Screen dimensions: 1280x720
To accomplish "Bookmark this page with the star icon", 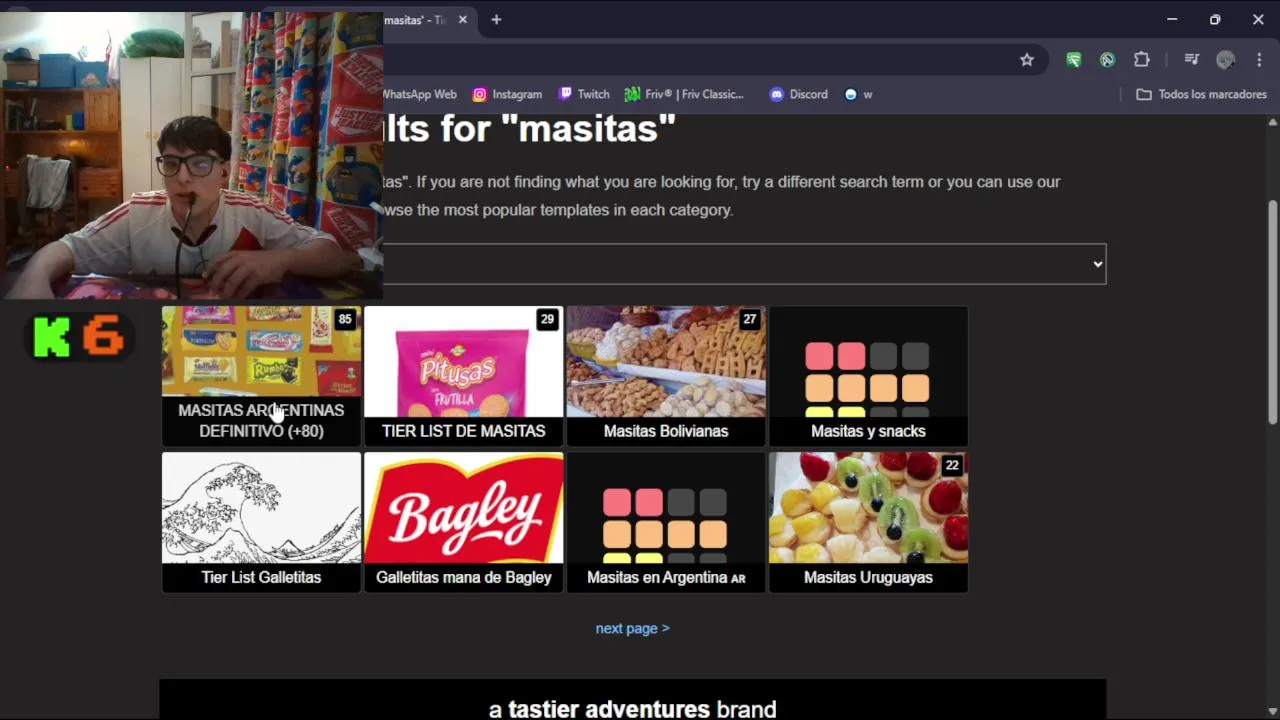I will click(x=1027, y=60).
